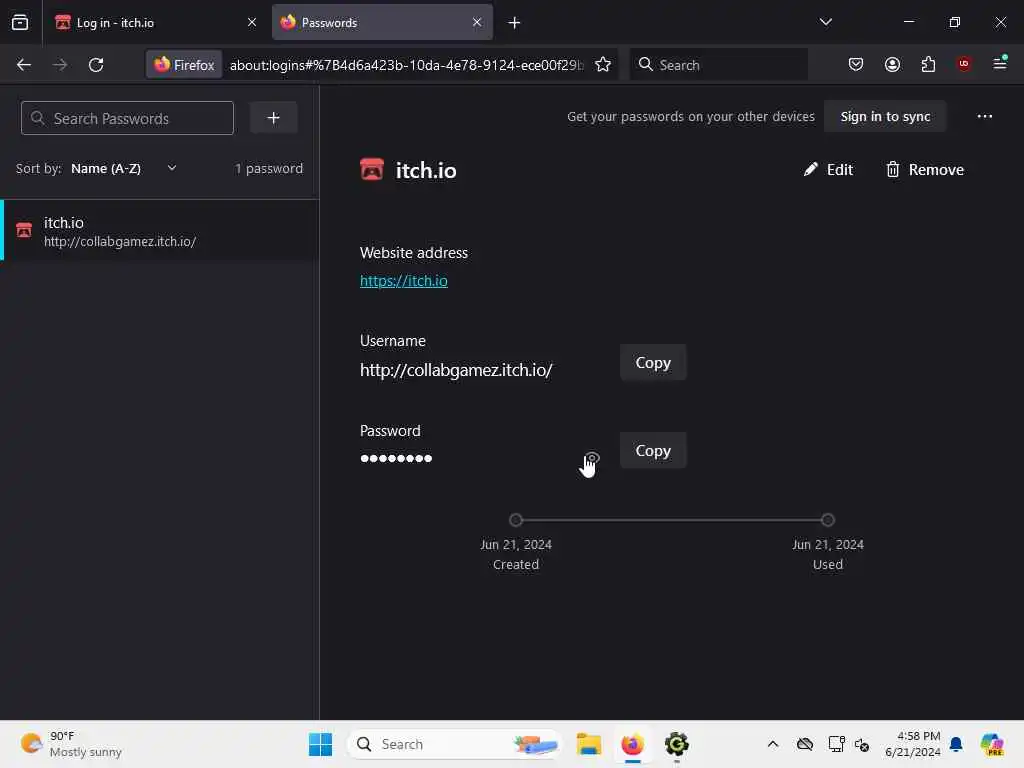Switch to the Passwords tab
Viewport: 1024px width, 768px height.
(x=382, y=23)
